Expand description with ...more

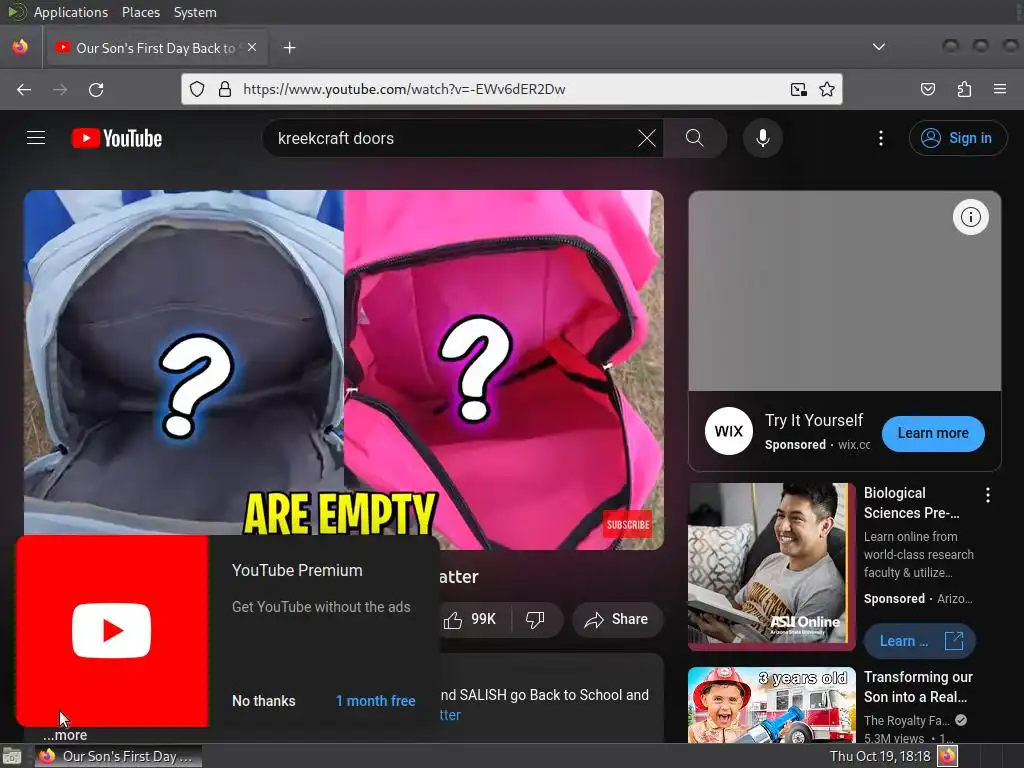[x=65, y=735]
